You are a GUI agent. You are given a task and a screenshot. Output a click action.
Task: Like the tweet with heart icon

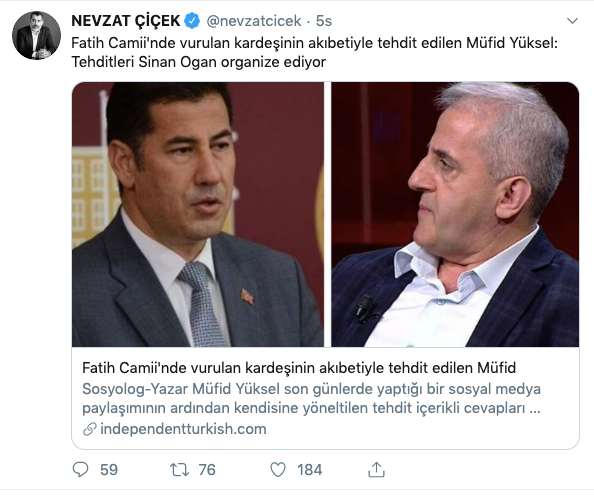tap(278, 470)
